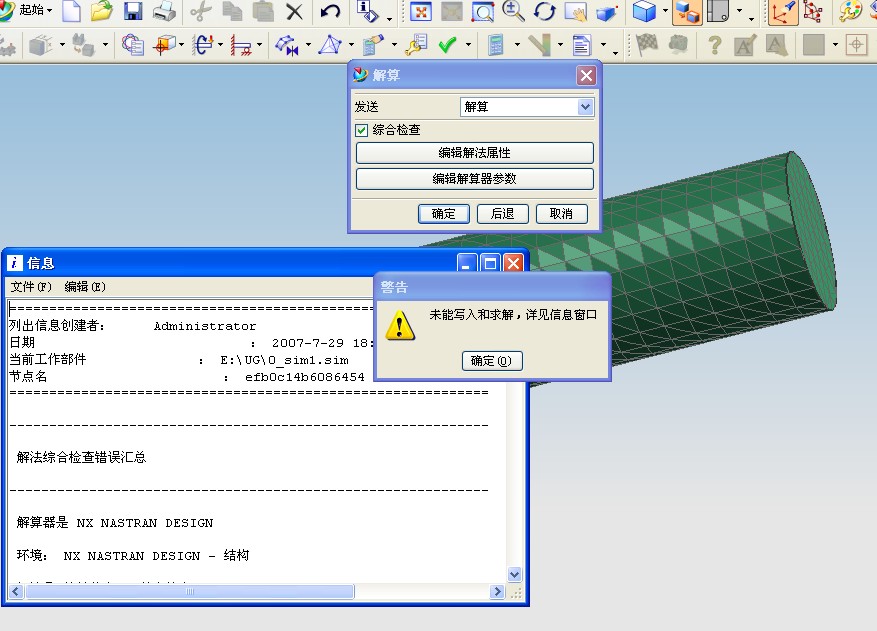The height and width of the screenshot is (631, 877).
Task: Click the node name efb0c14b6086454
Action: click(305, 377)
